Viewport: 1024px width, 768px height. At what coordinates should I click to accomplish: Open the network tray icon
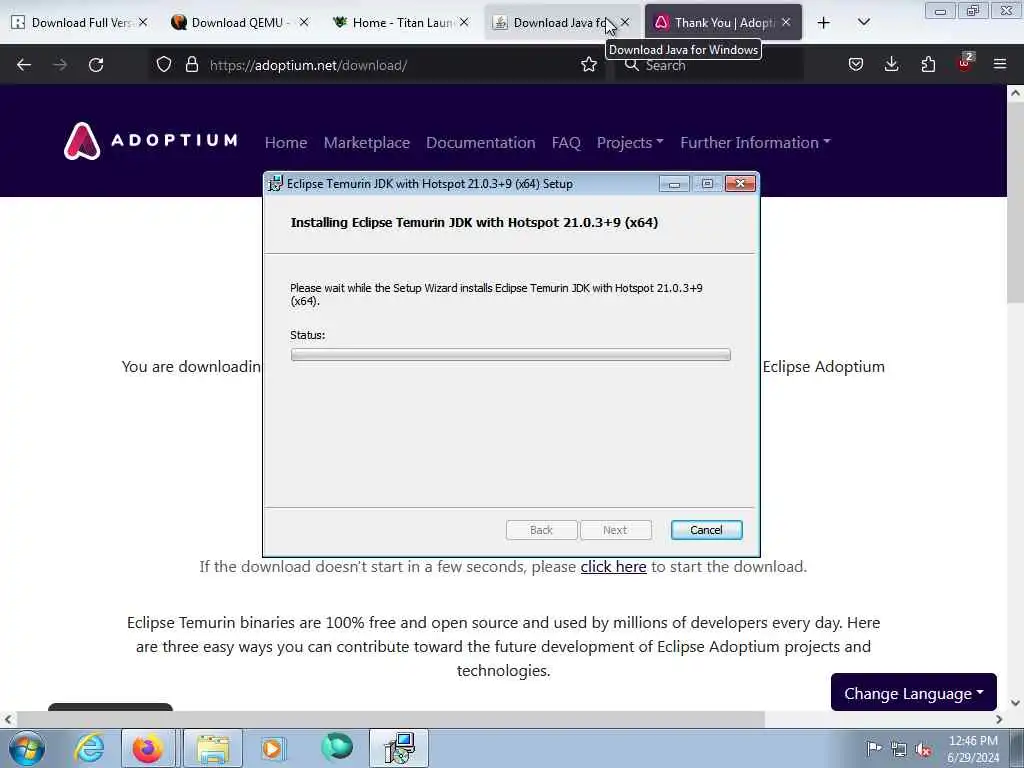[x=899, y=749]
